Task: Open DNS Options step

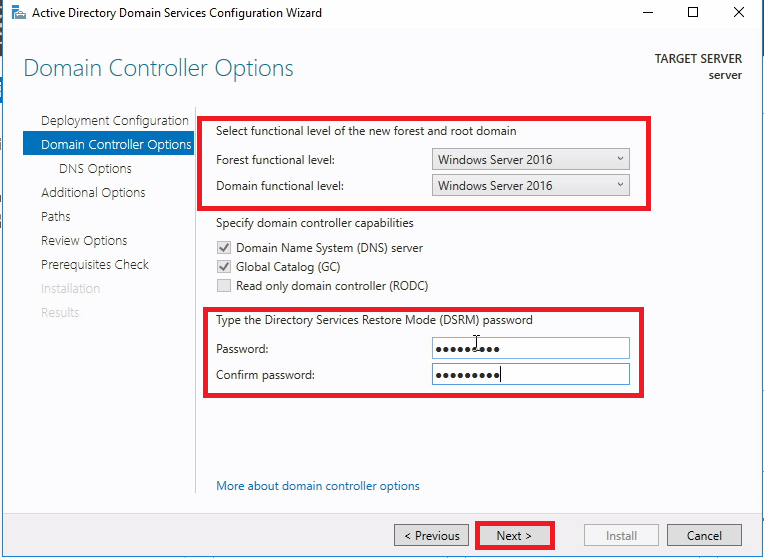Action: click(95, 169)
